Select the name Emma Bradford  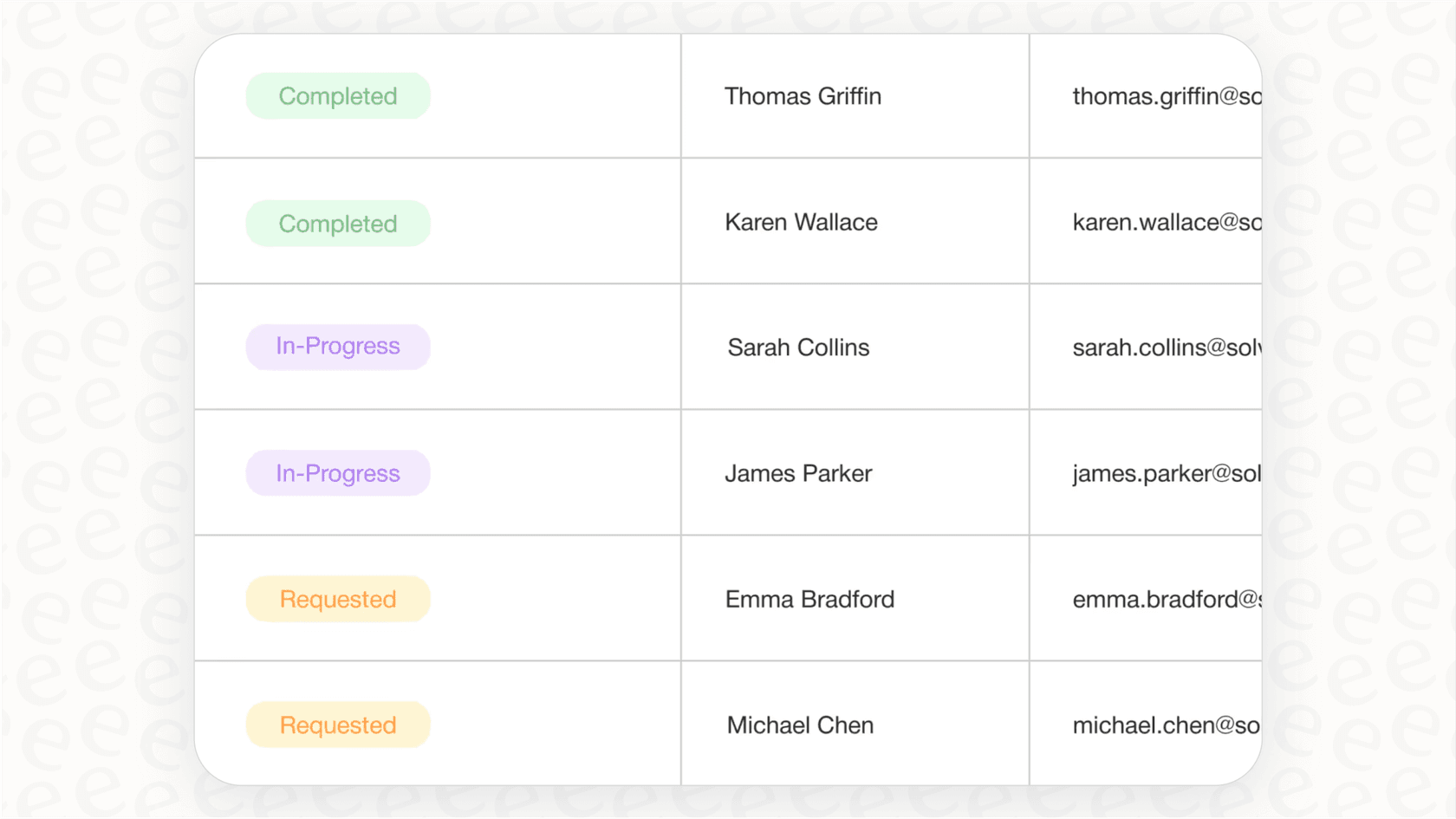click(809, 598)
